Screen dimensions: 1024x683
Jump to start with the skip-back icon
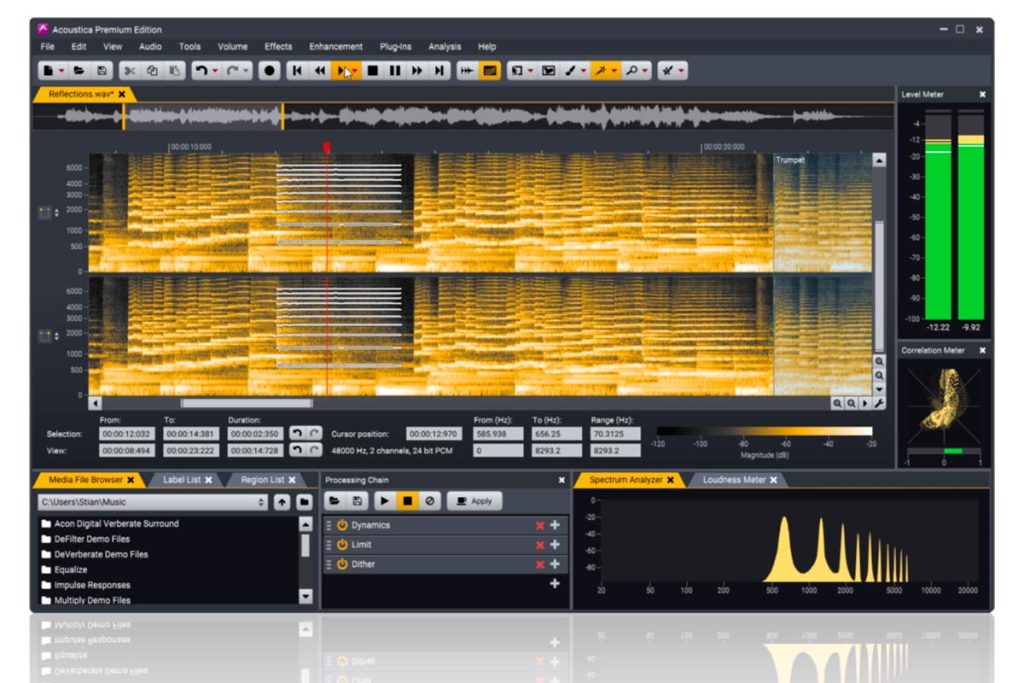coord(297,71)
